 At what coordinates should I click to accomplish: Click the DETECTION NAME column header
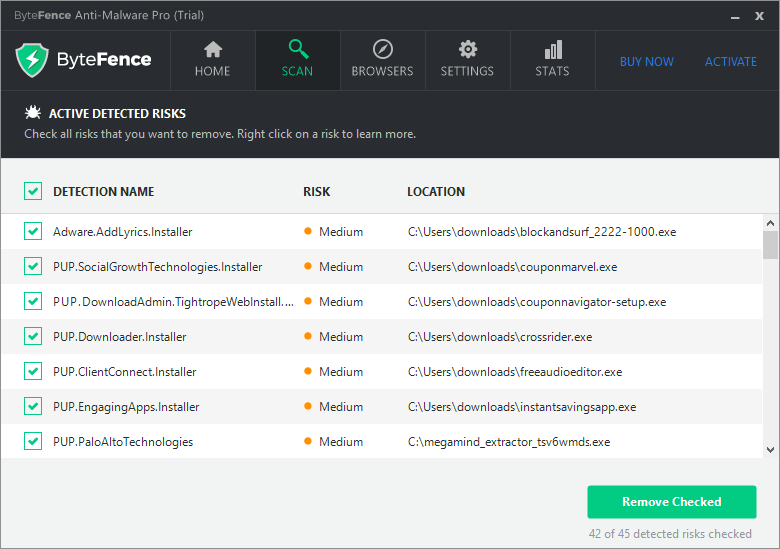(103, 191)
